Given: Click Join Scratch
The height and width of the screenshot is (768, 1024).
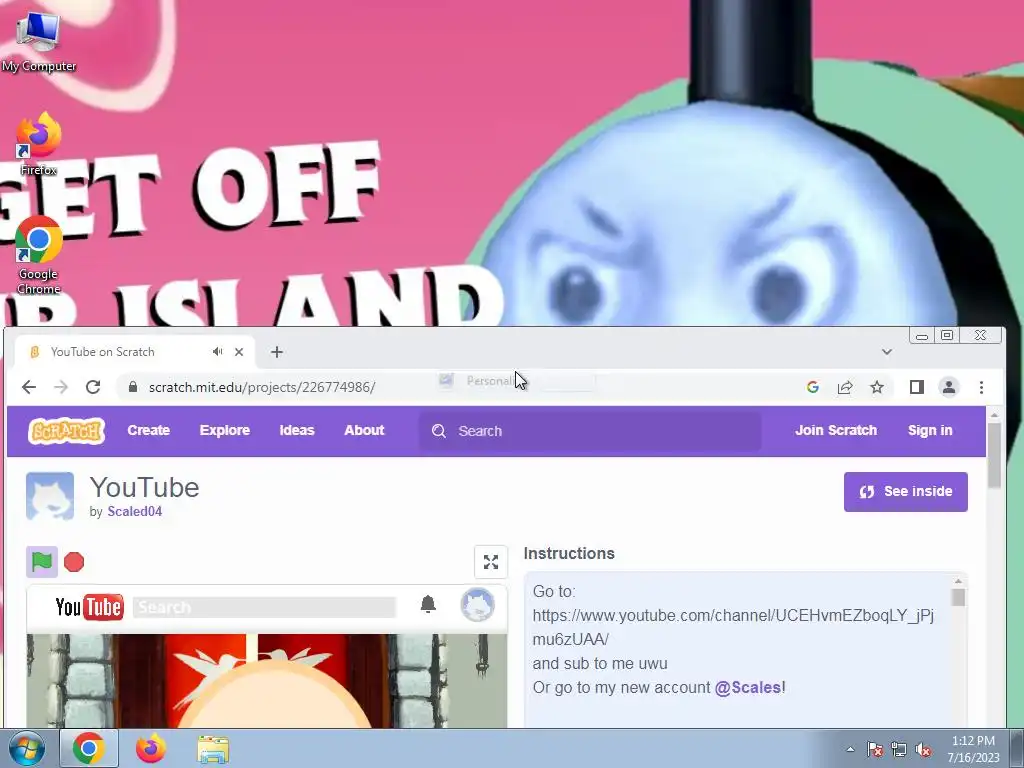Looking at the screenshot, I should click(x=836, y=430).
